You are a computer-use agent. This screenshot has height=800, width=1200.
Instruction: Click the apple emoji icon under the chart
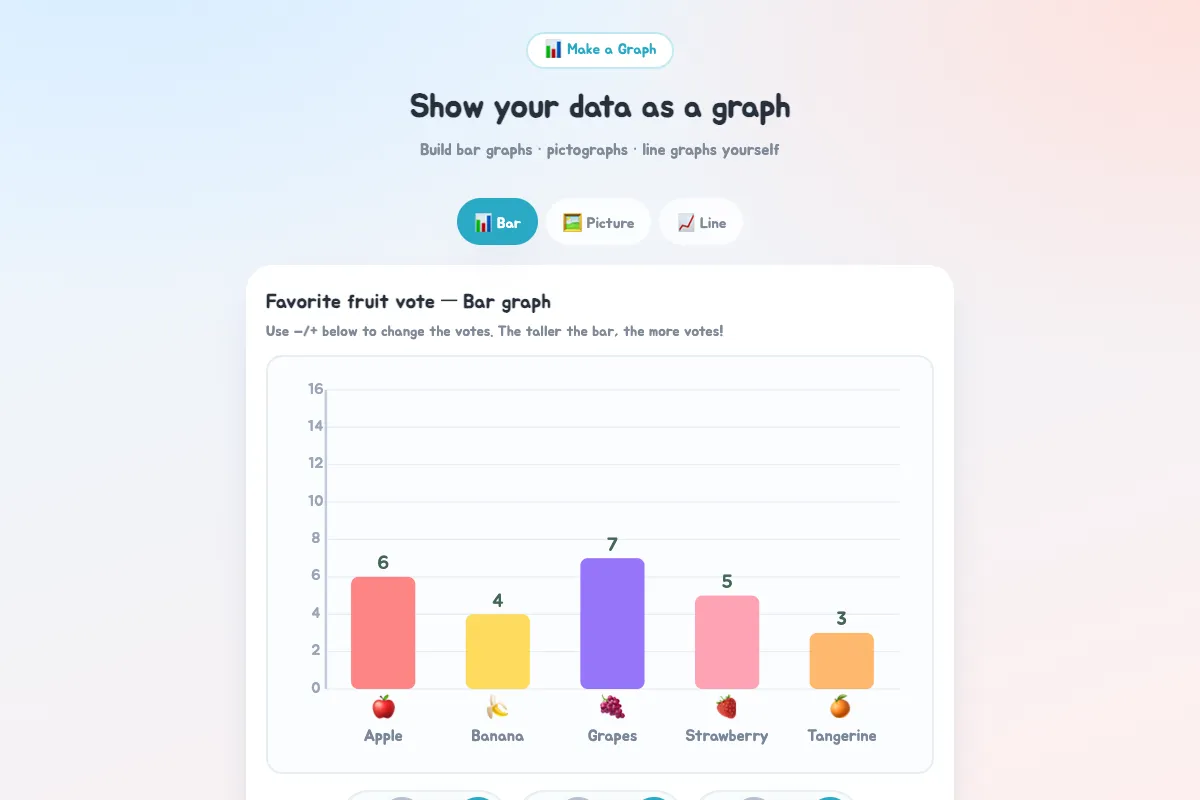click(x=383, y=707)
